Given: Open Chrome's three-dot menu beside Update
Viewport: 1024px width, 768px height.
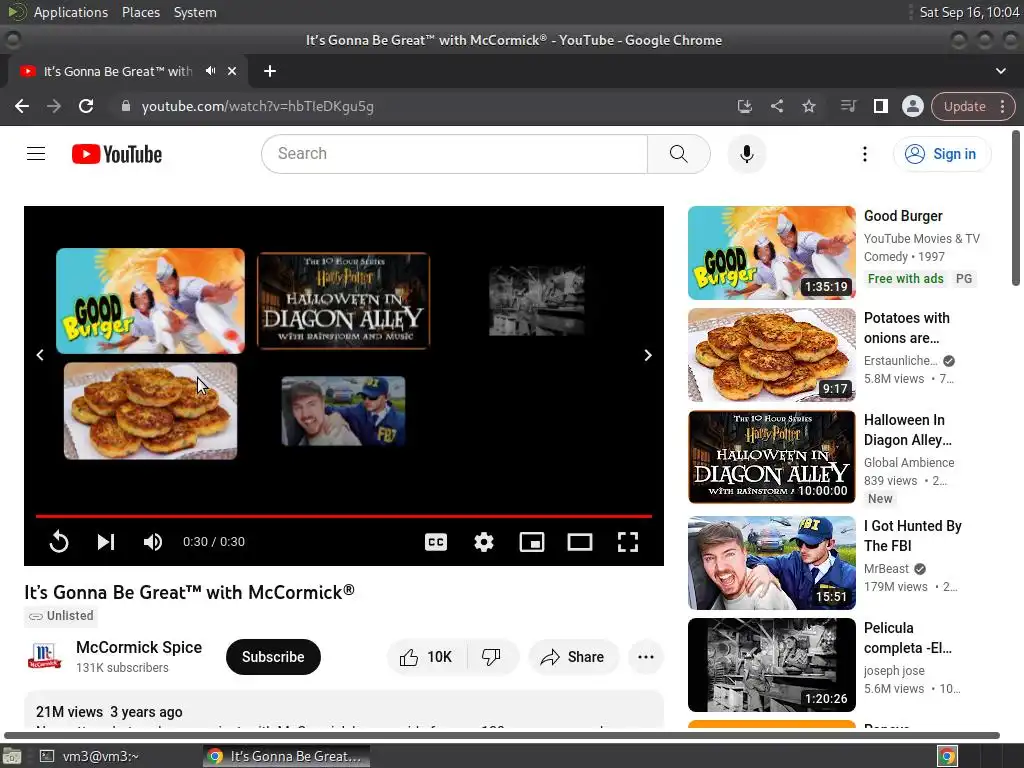Looking at the screenshot, I should coord(1003,106).
